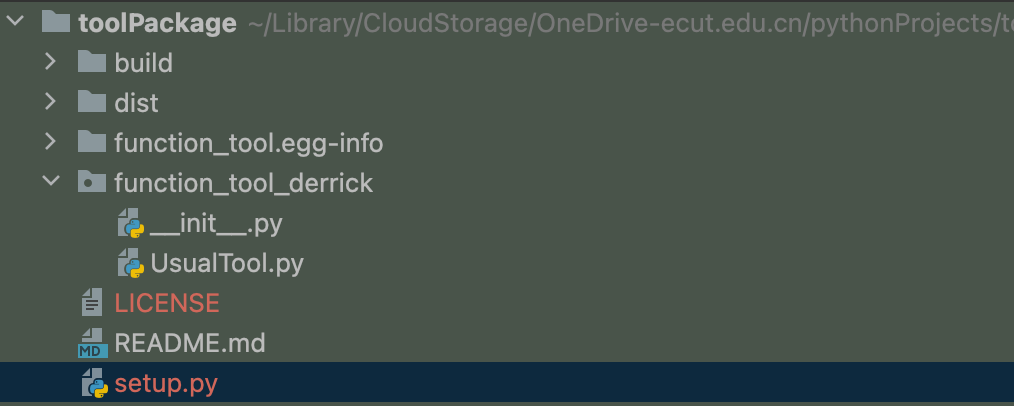
Task: Expand the function_tool.egg-info folder chevron
Action: click(x=51, y=142)
